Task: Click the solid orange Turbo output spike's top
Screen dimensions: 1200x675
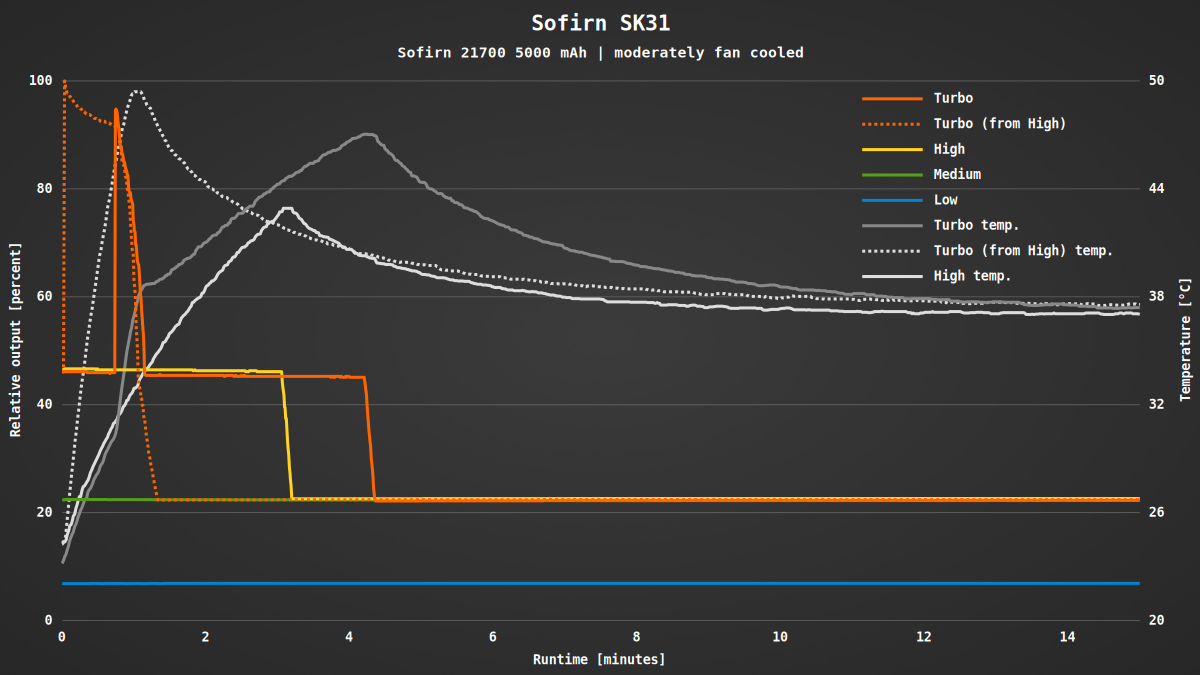Action: click(116, 110)
